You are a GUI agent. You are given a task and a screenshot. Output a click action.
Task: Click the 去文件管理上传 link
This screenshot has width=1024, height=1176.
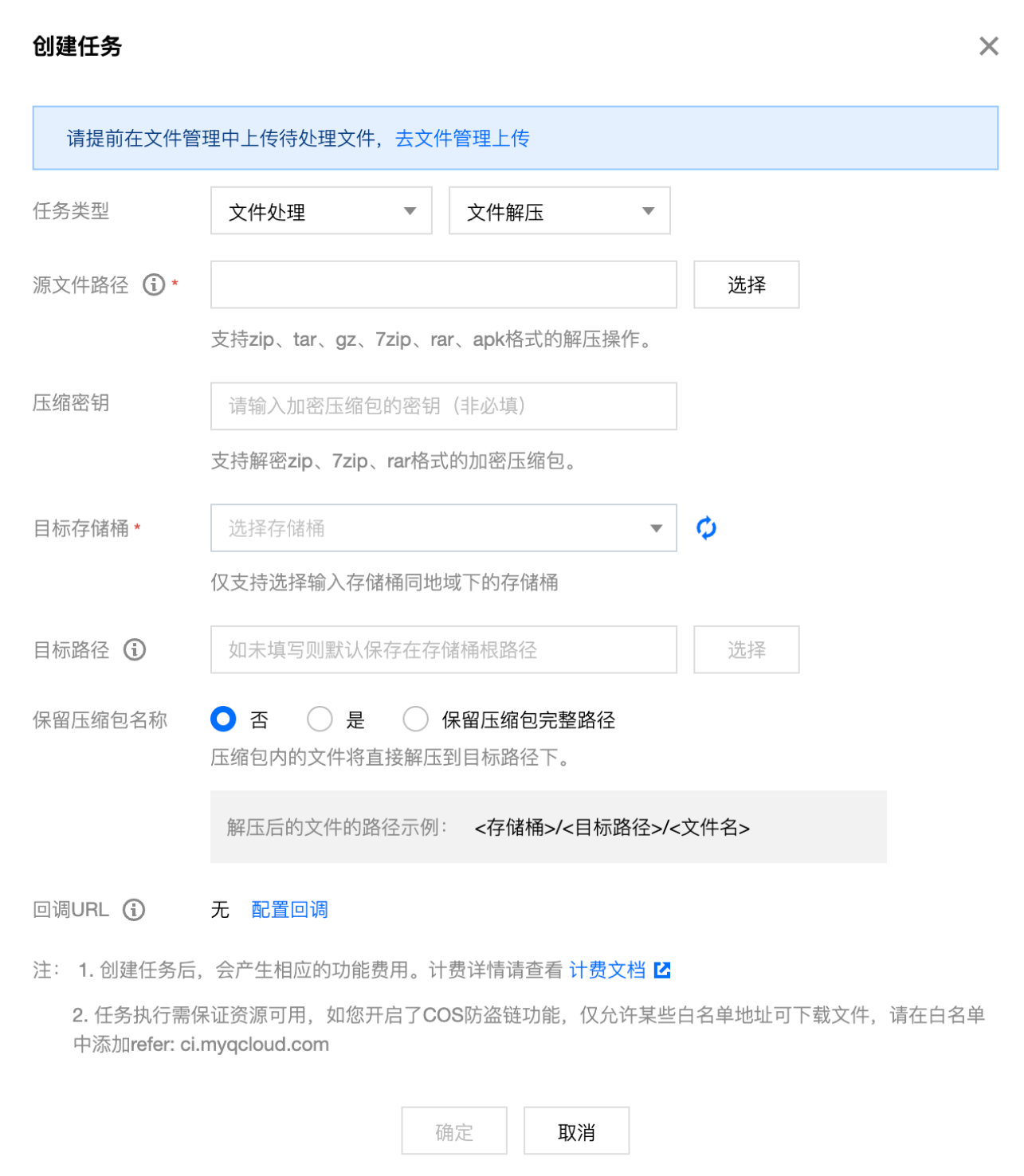(462, 139)
